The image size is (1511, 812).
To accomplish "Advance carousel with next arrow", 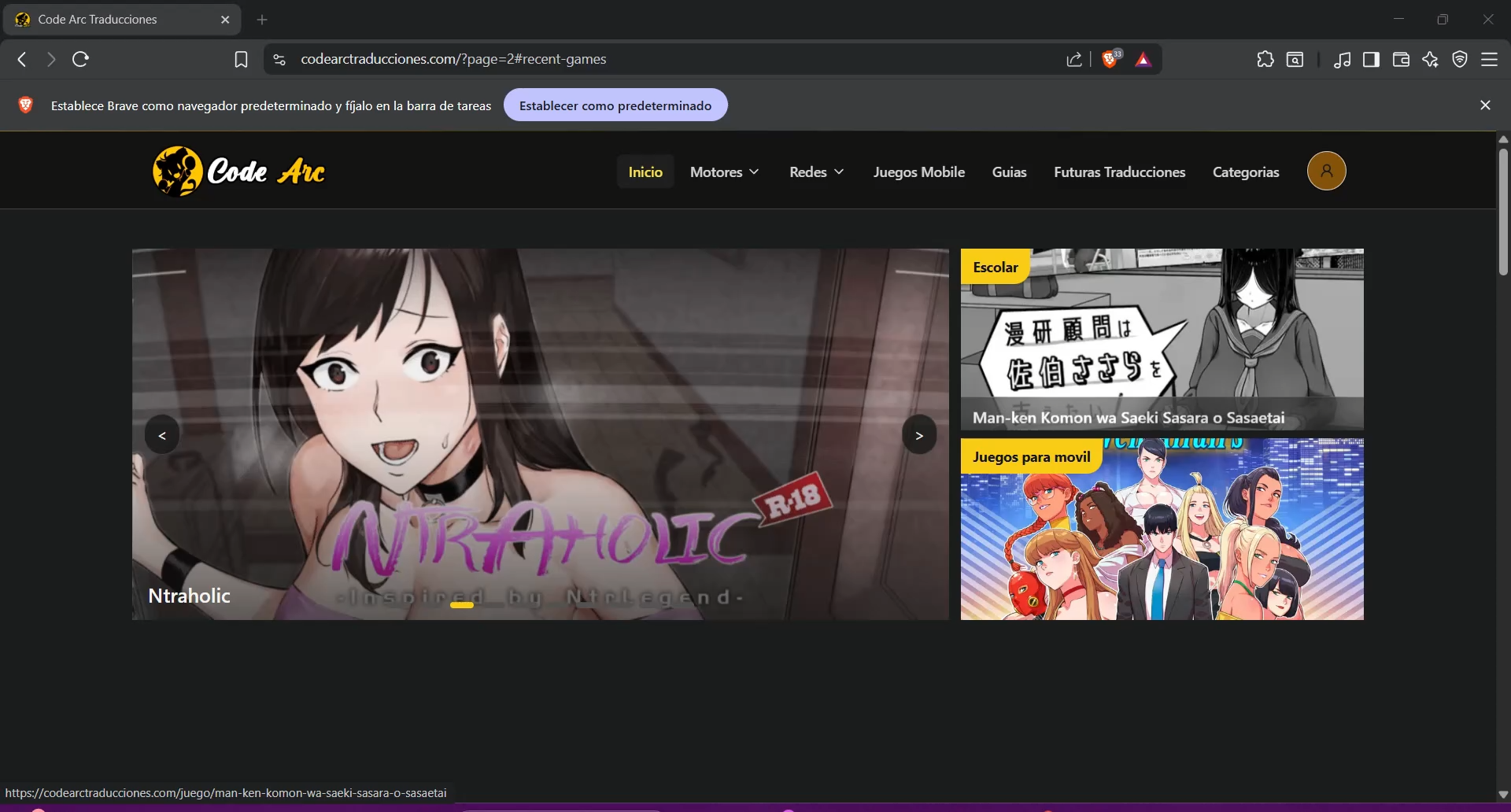I will click(918, 435).
